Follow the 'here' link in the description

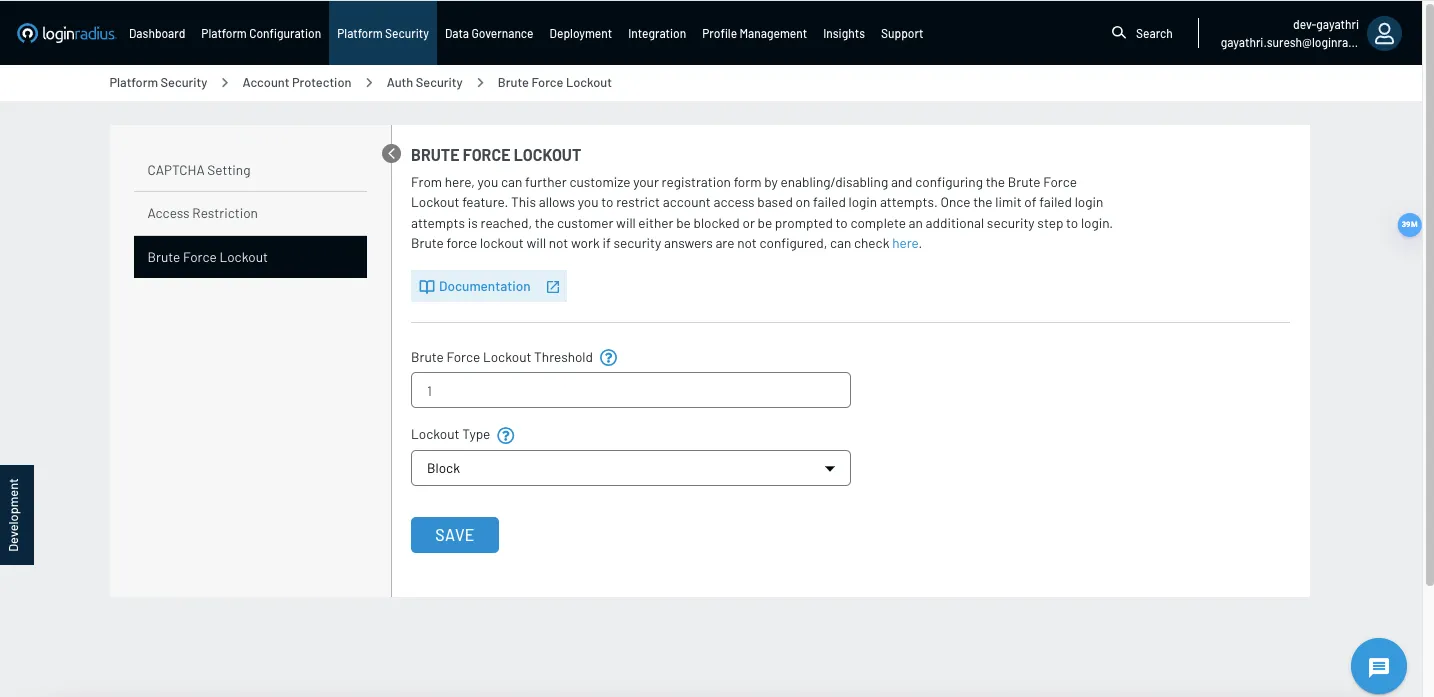coord(905,243)
